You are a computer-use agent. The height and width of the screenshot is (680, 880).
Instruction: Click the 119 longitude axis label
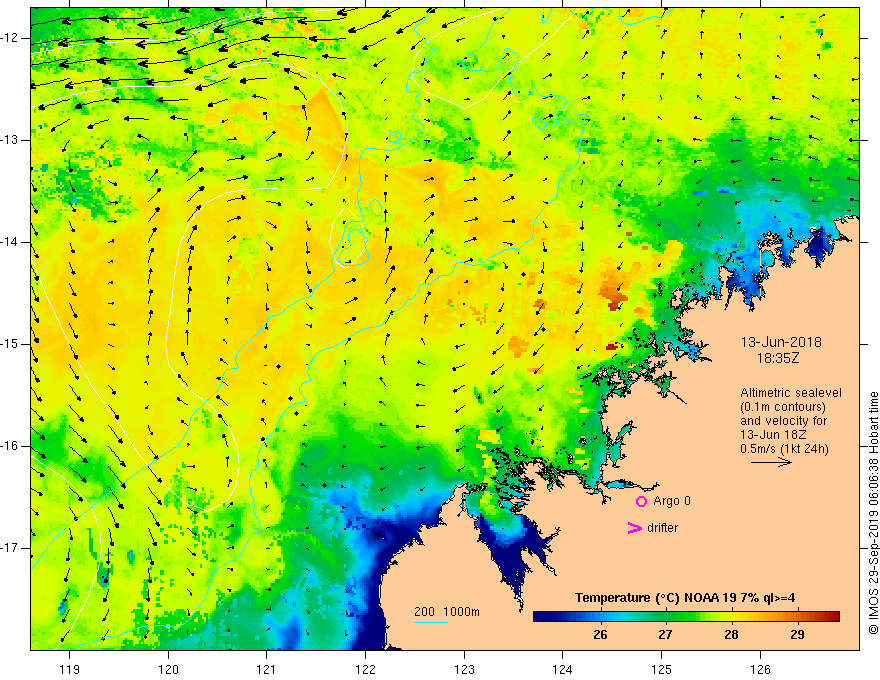point(69,669)
